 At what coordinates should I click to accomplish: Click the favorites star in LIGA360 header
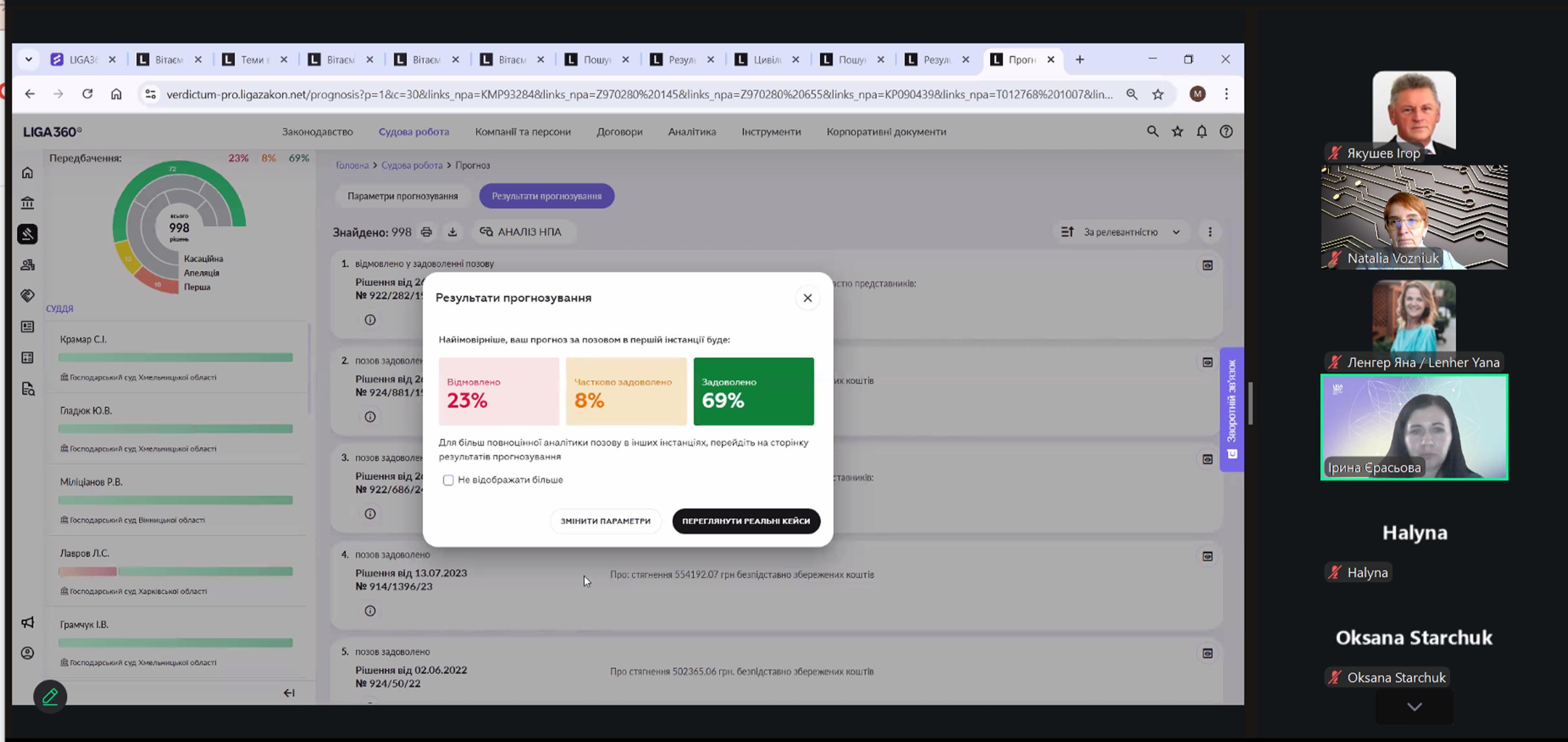coord(1177,132)
